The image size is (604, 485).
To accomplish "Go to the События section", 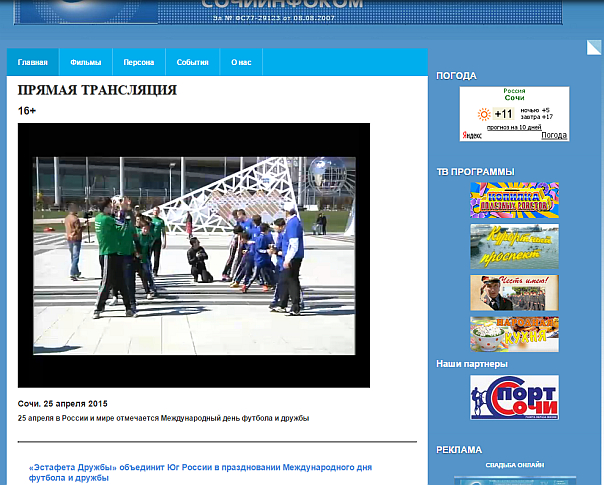I will (x=192, y=62).
